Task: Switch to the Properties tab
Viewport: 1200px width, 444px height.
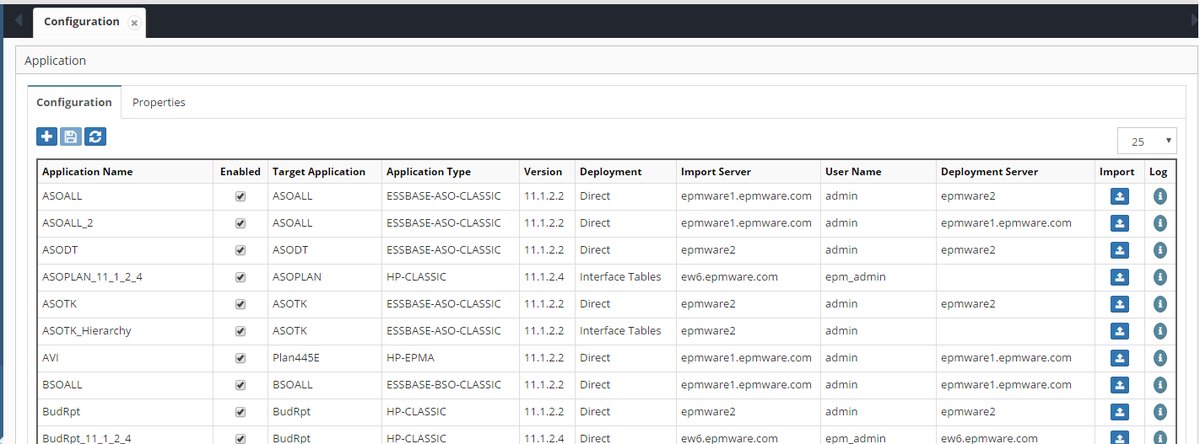Action: [159, 102]
